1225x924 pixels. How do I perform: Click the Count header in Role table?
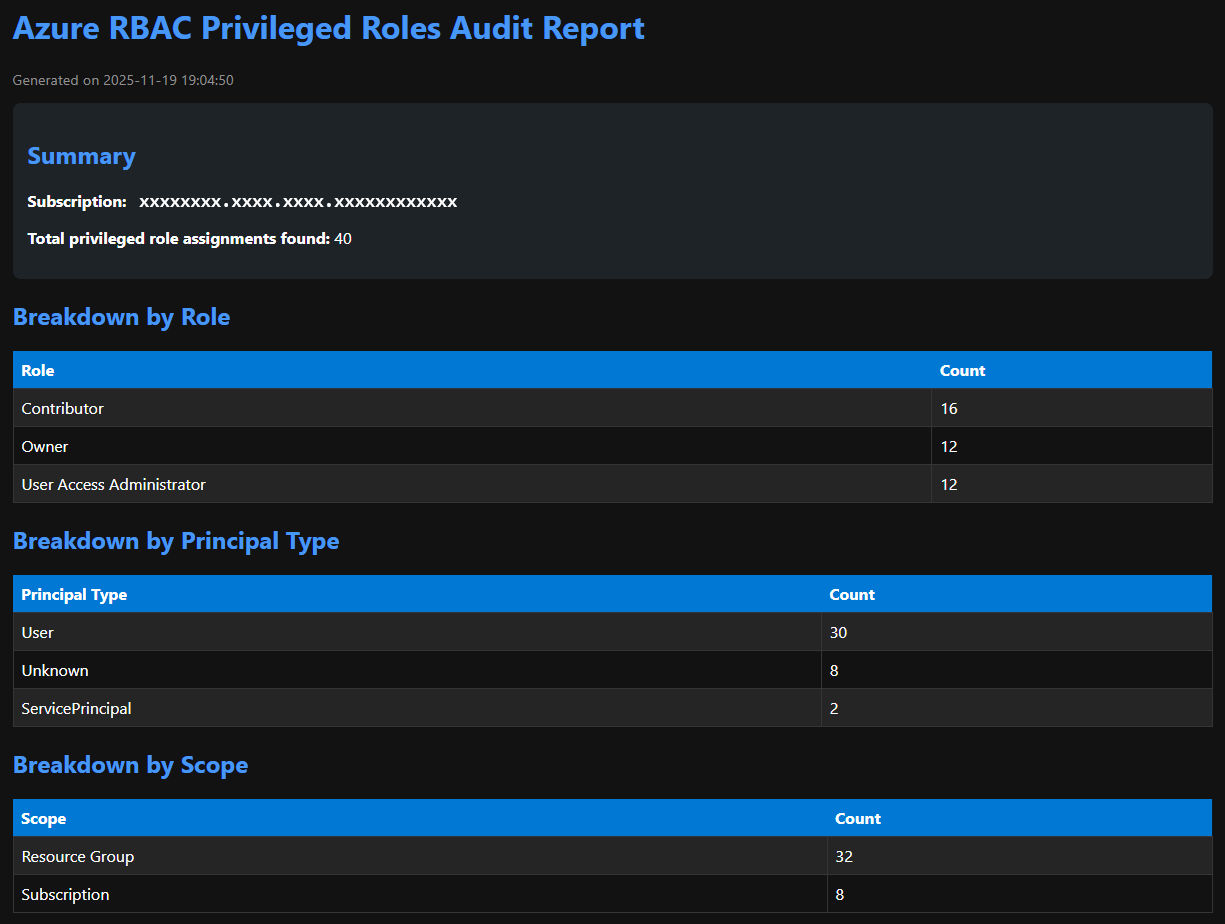click(962, 370)
